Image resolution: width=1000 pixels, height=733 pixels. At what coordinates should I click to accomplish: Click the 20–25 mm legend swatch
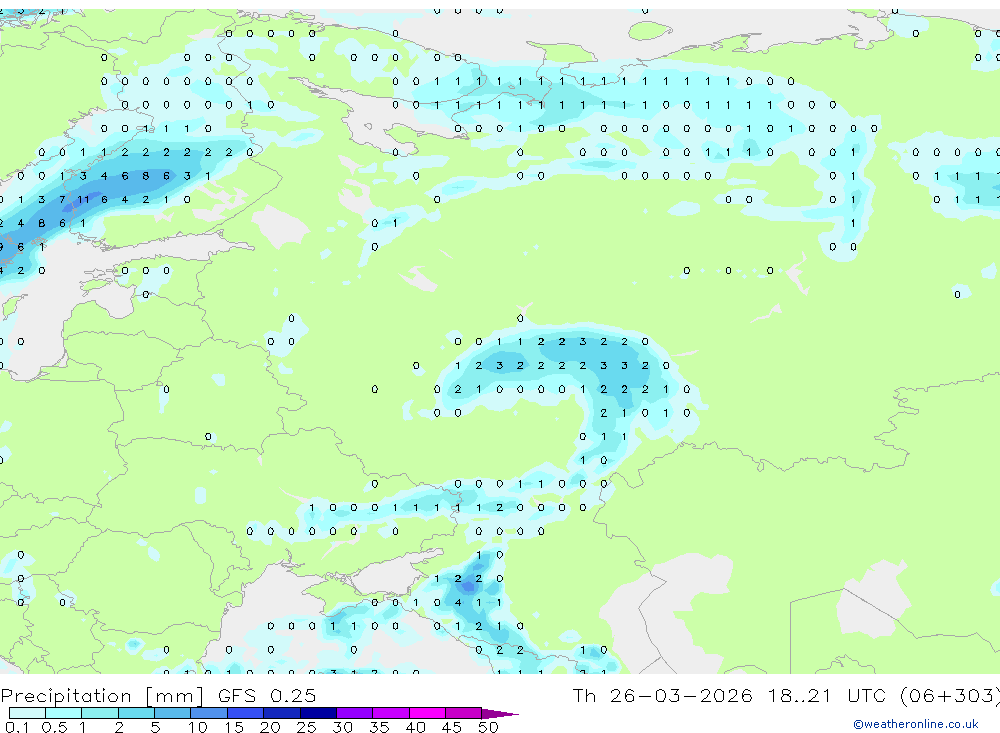281,713
